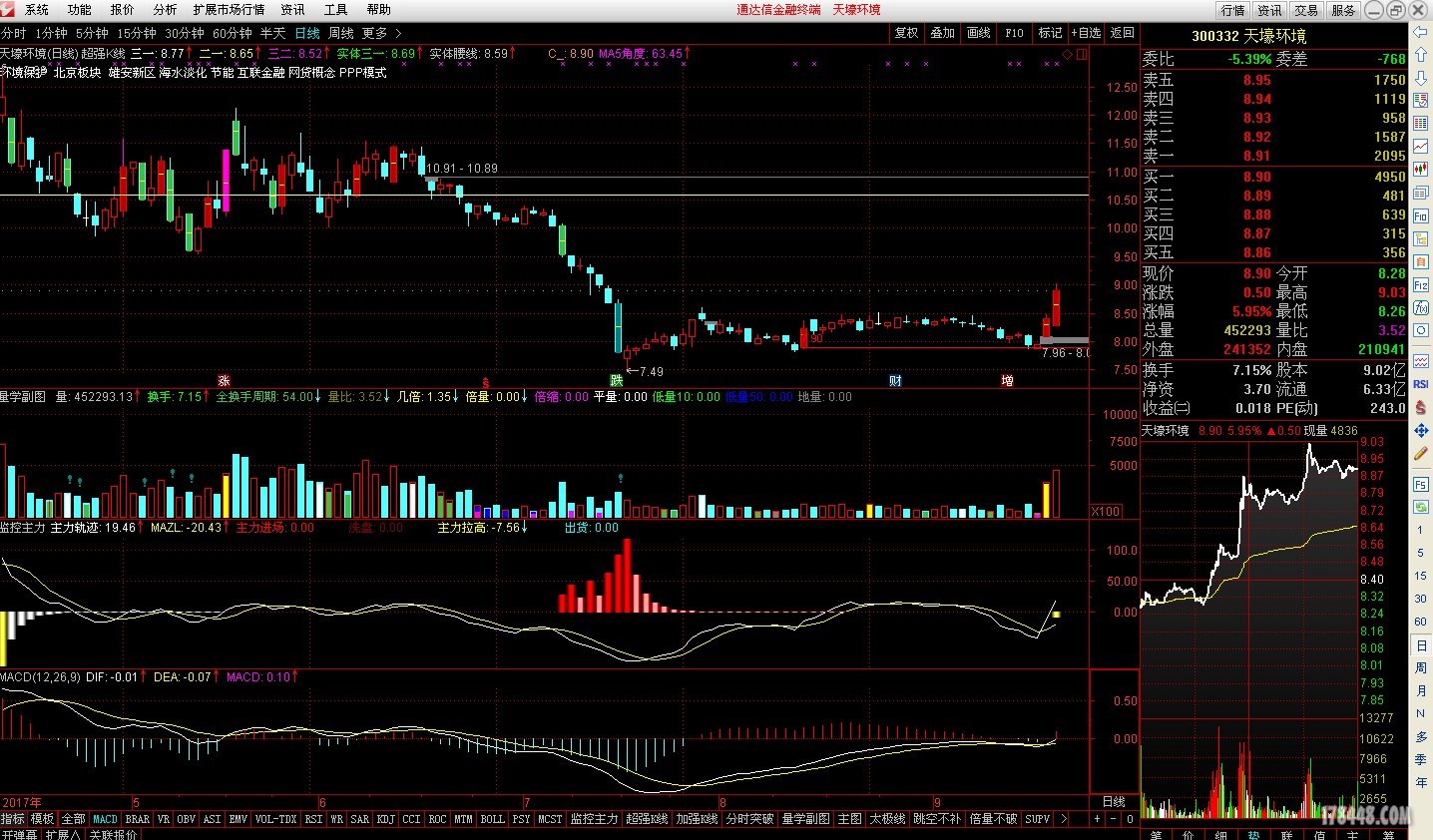Open the candlestick chart icon in the right sidebar
Screen dimensions: 1433x840
coord(1421,170)
